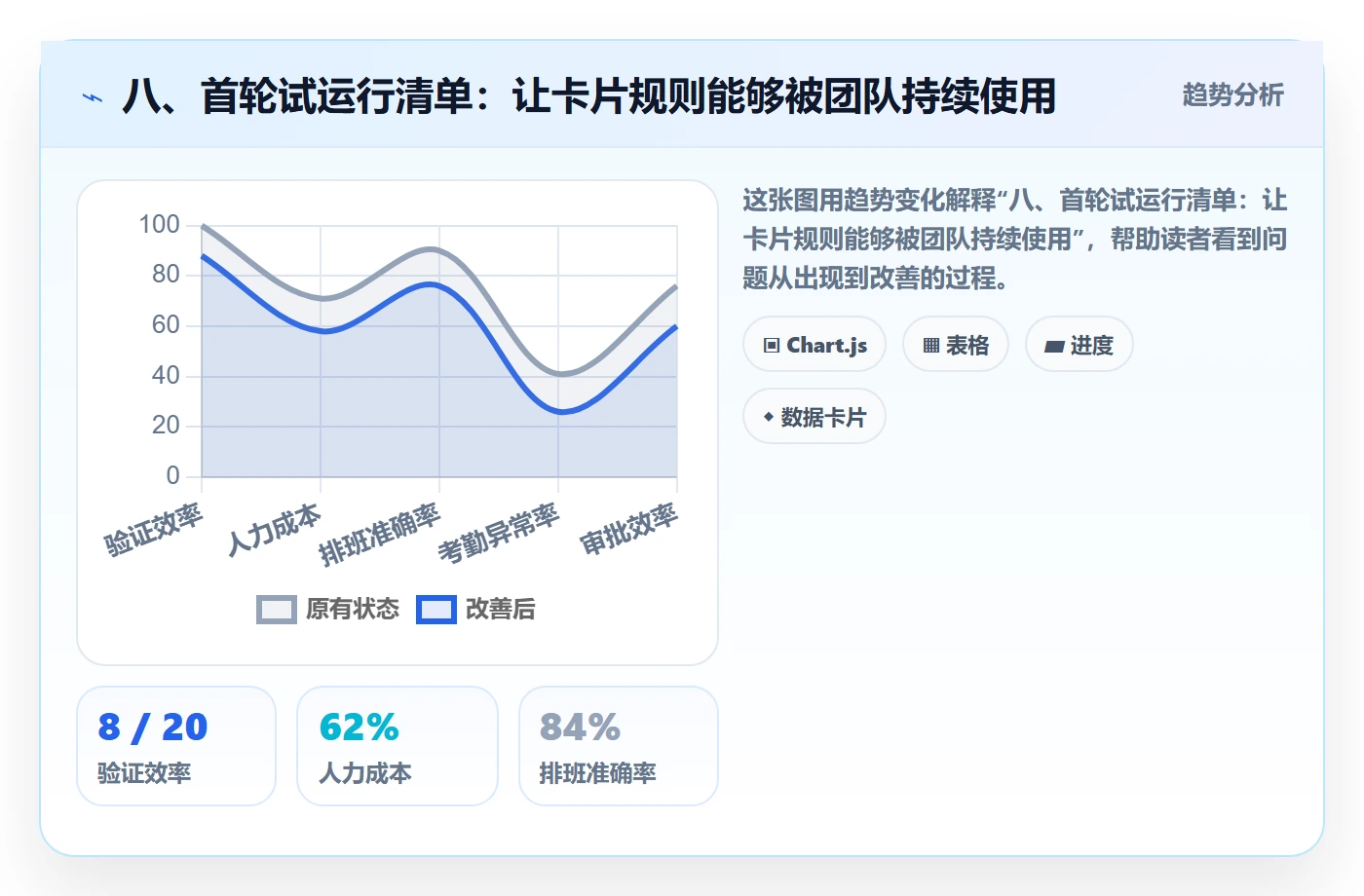Viewport: 1364px width, 896px height.
Task: Toggle the 改善后 legend entry
Action: point(476,610)
